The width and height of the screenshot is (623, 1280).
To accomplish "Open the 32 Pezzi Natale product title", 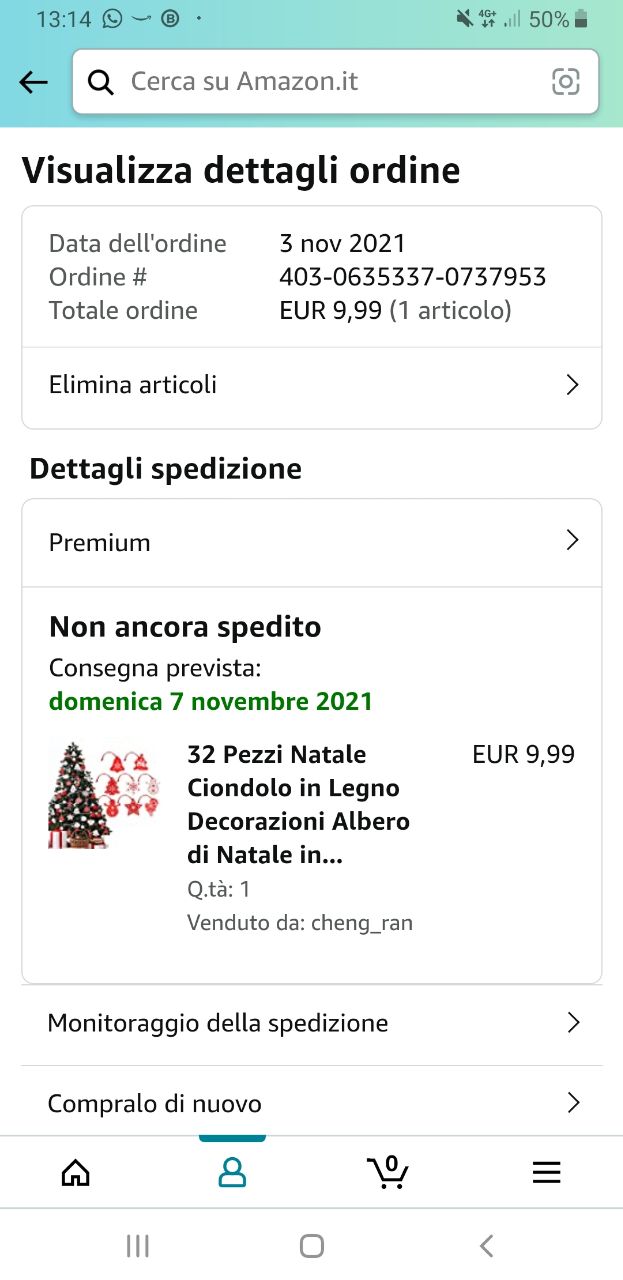I will point(298,804).
